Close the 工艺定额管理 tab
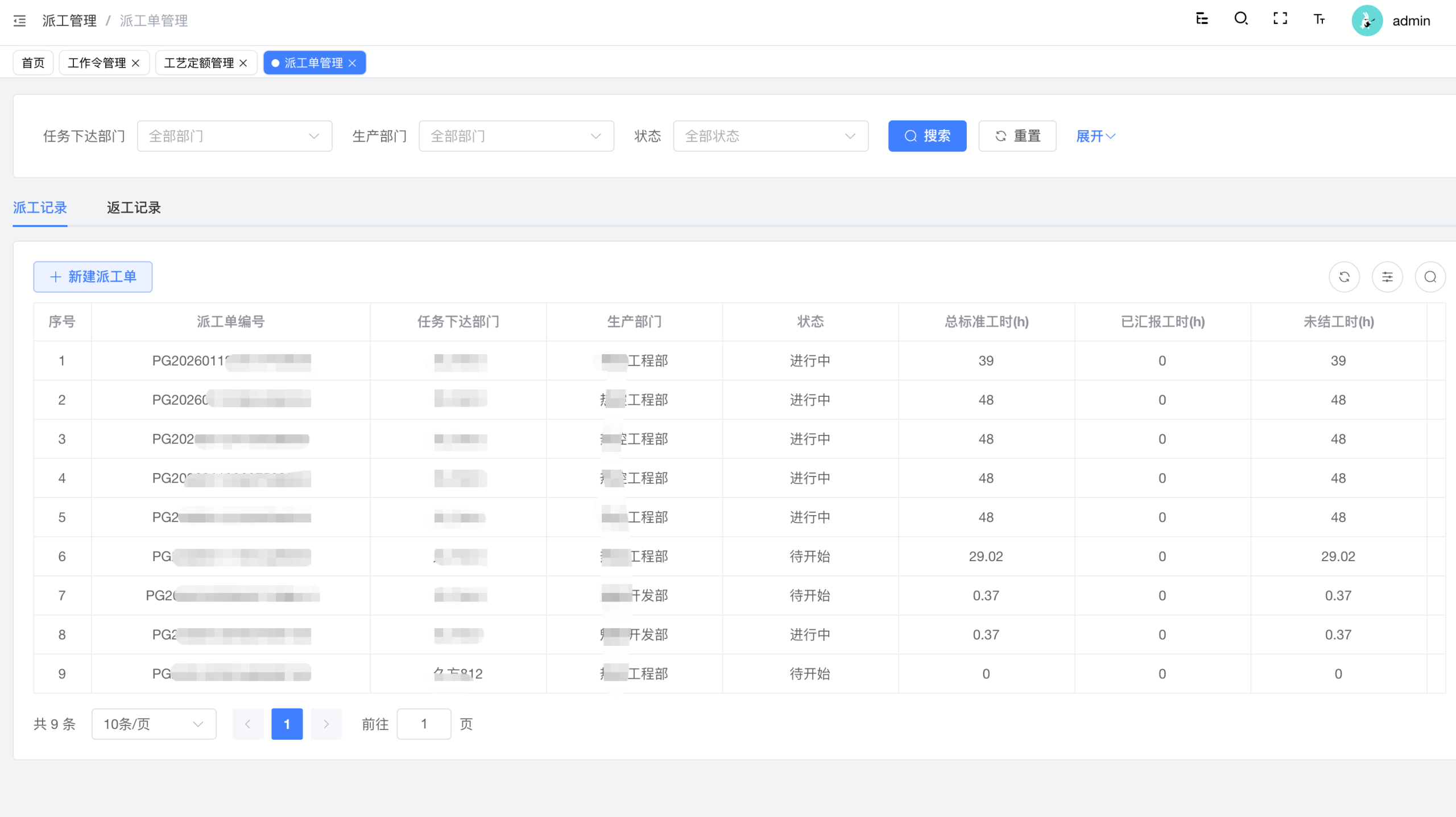The height and width of the screenshot is (817, 1456). click(x=243, y=63)
